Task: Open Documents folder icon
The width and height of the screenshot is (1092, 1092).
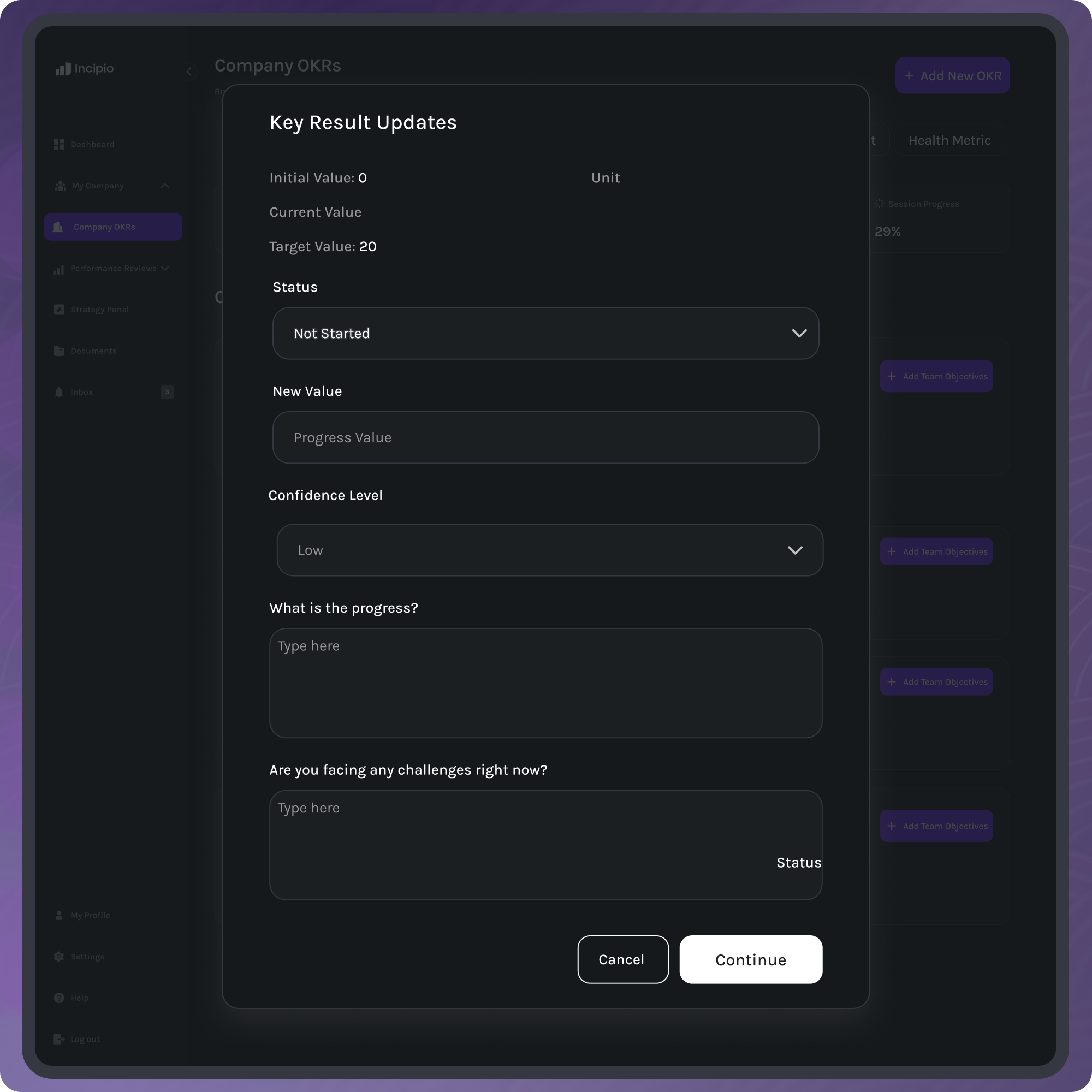Action: tap(59, 351)
